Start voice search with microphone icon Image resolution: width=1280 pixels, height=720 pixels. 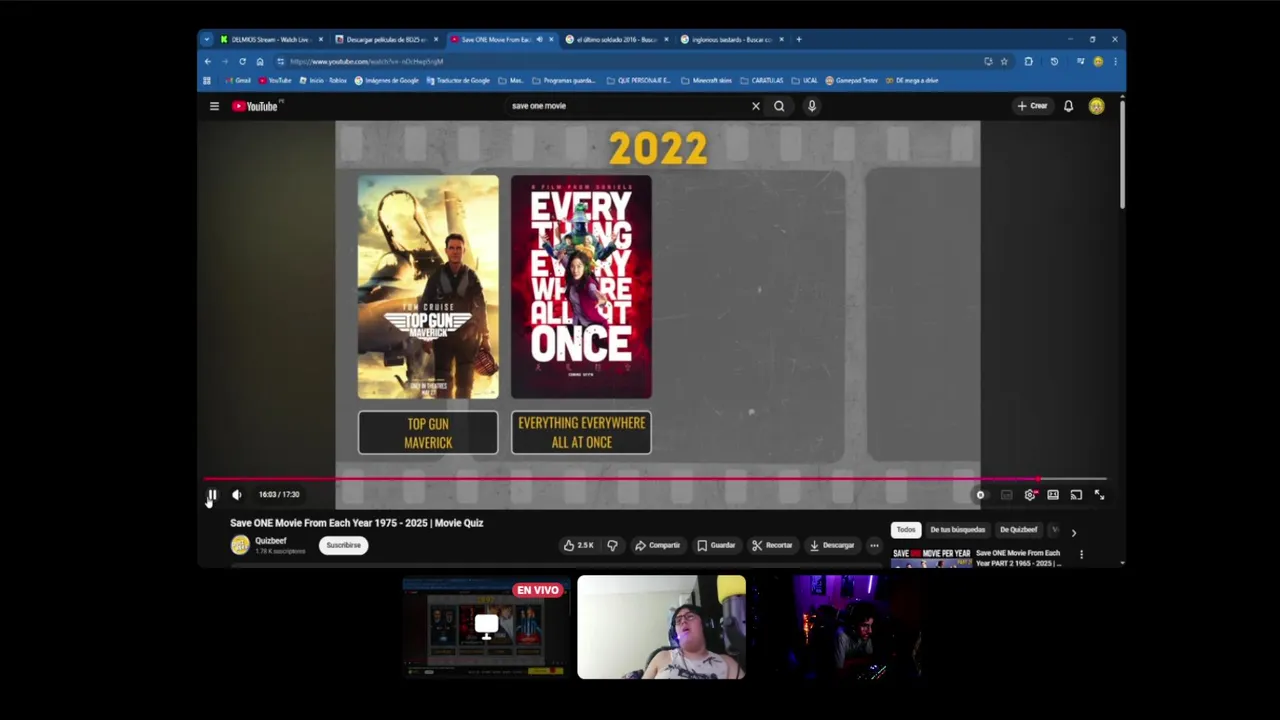[x=812, y=106]
